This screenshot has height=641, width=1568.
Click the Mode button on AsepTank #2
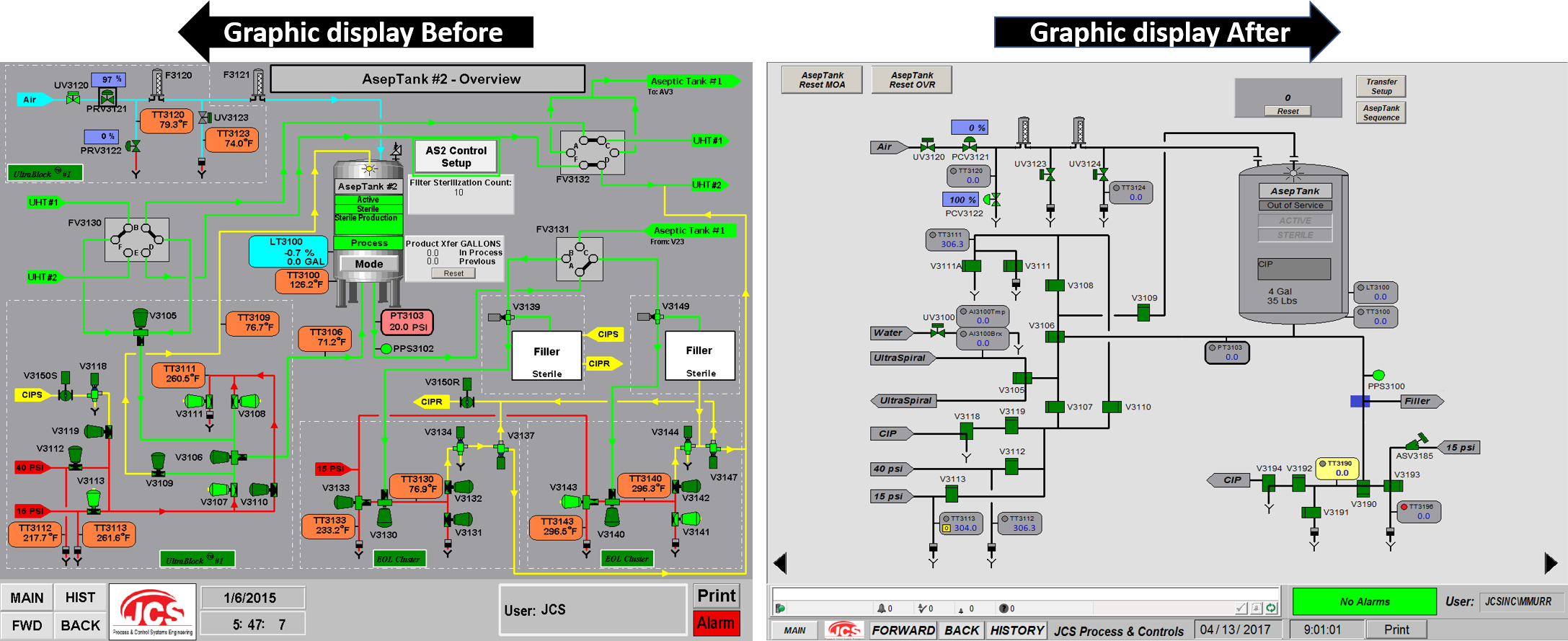click(368, 264)
